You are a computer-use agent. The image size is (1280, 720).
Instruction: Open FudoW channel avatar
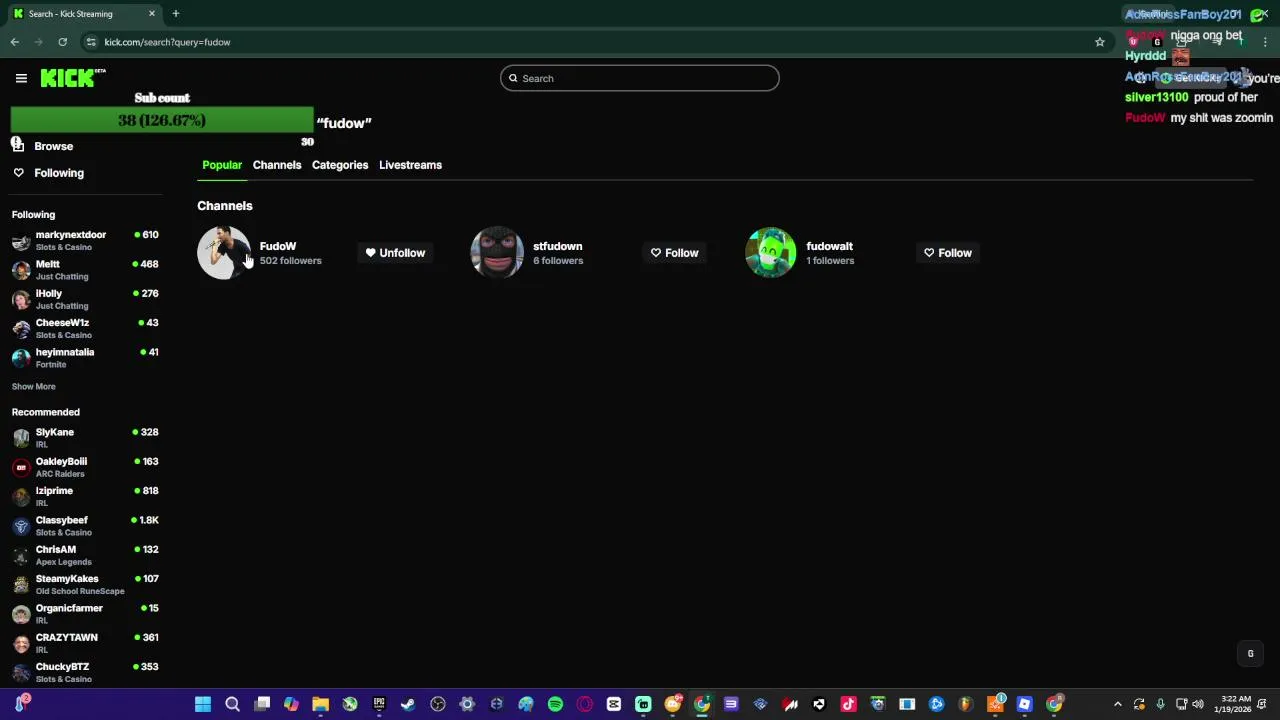(223, 253)
